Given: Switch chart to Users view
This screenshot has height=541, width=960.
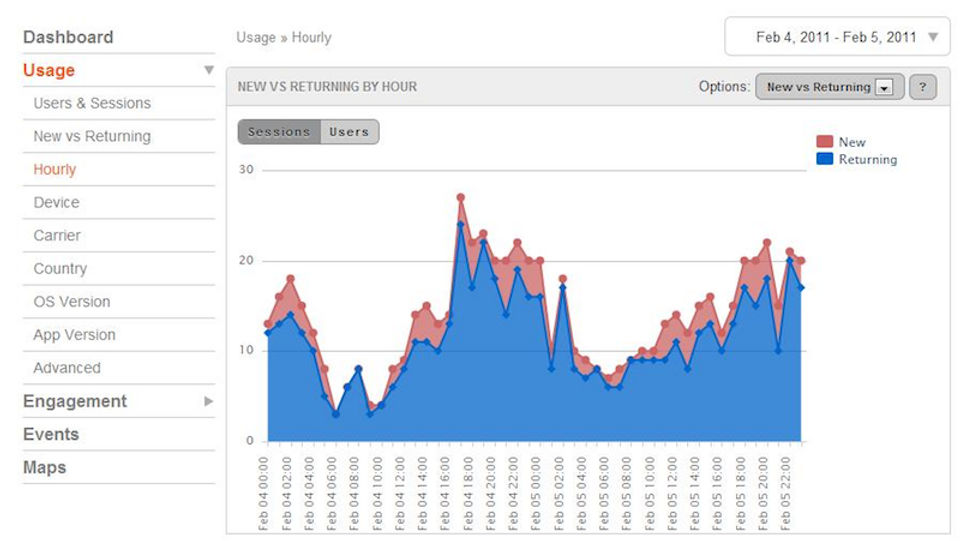Looking at the screenshot, I should point(350,132).
